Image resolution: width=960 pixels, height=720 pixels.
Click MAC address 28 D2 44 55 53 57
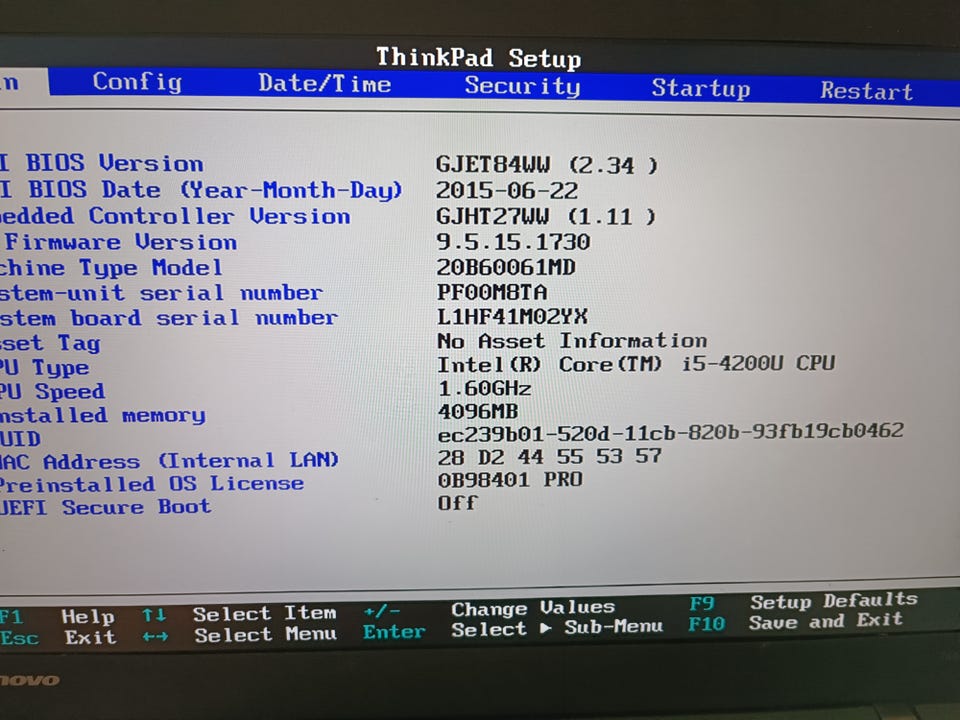point(549,457)
